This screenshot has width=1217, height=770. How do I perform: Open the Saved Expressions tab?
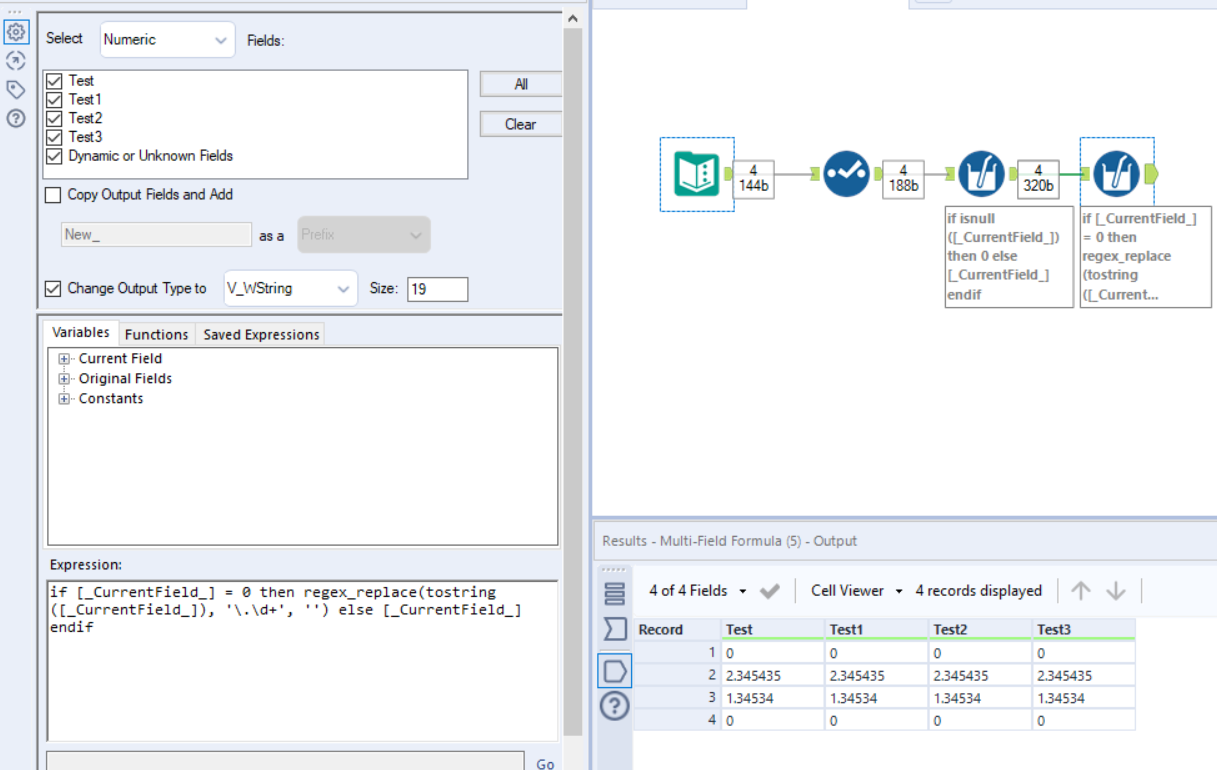coord(260,334)
